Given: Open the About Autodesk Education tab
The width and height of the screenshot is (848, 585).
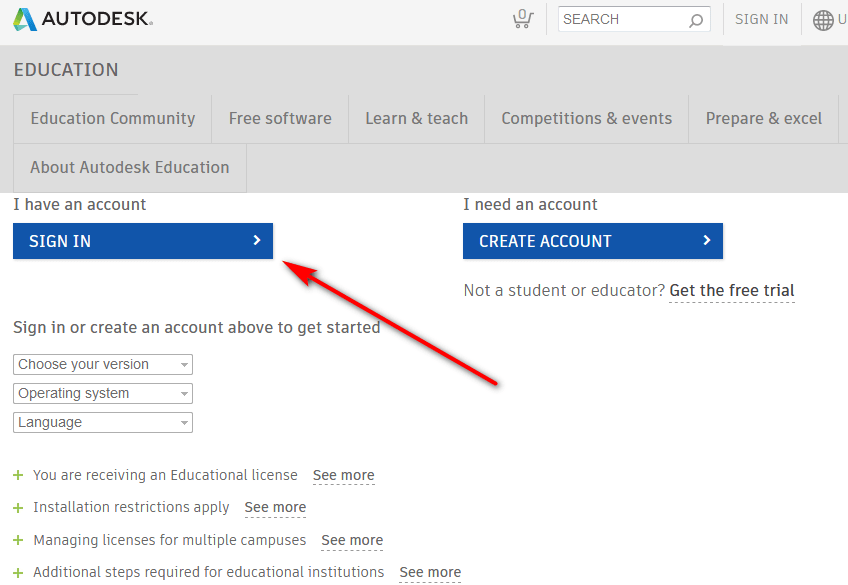Looking at the screenshot, I should [x=128, y=167].
